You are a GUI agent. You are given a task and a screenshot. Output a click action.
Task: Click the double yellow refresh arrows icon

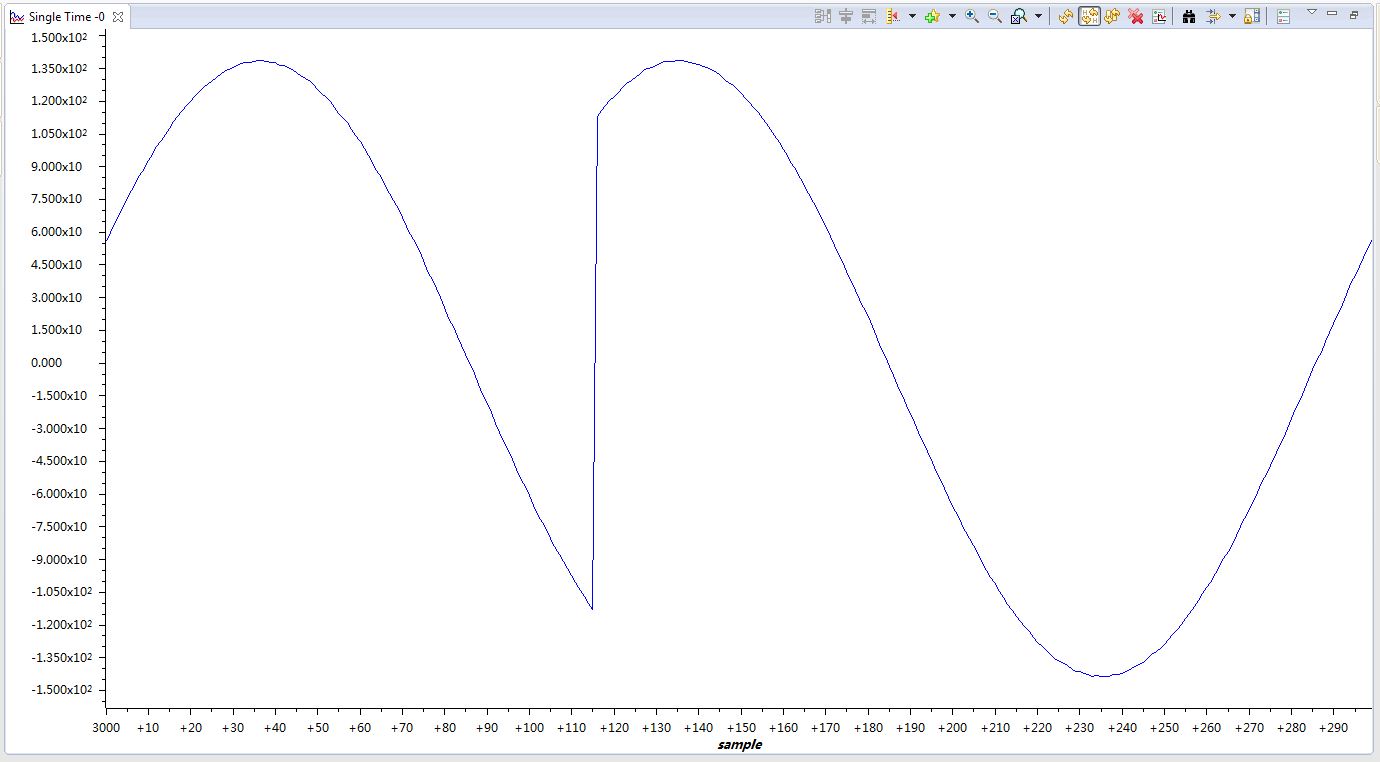(1112, 16)
